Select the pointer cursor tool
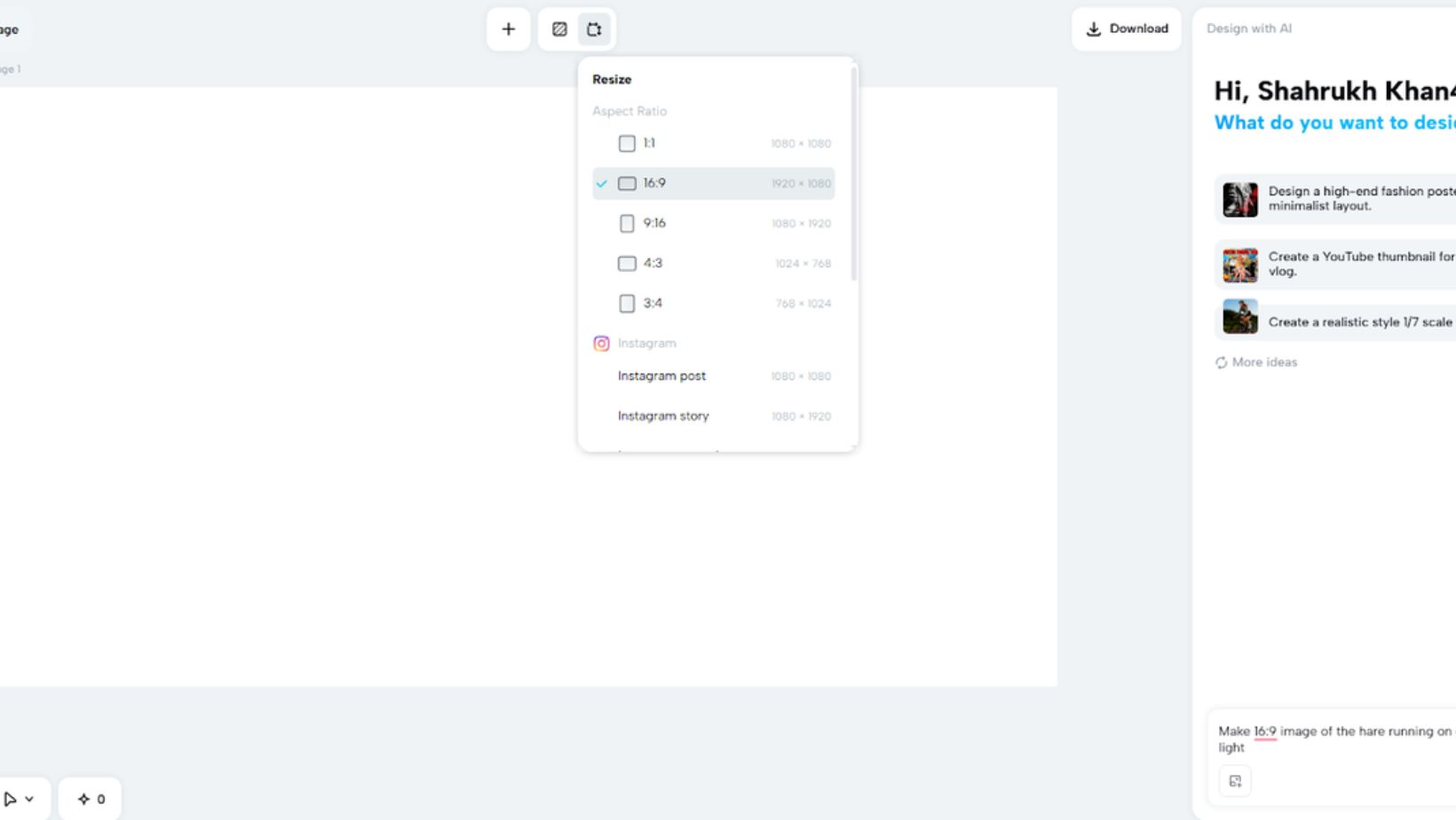The image size is (1456, 820). tap(11, 799)
